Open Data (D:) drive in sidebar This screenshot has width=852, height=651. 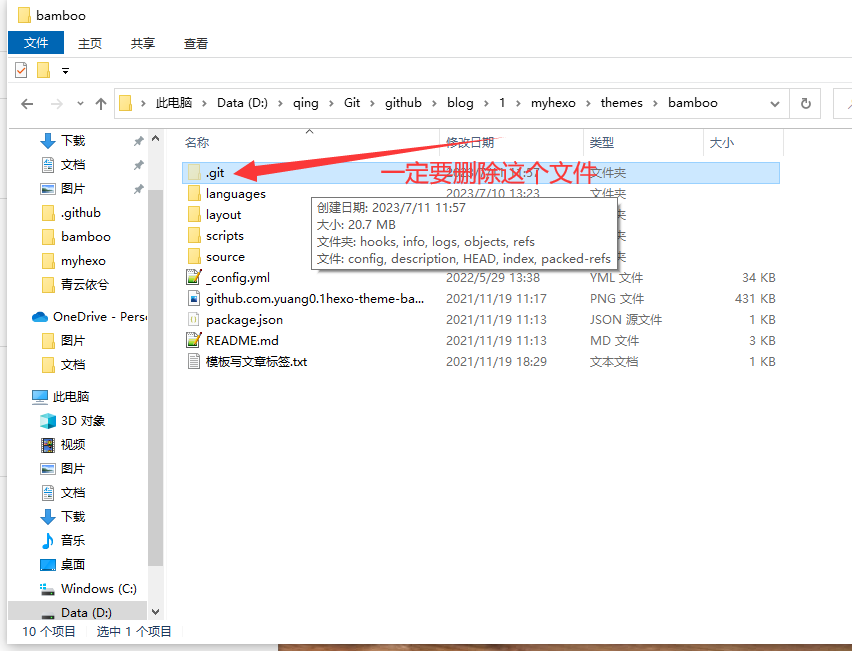[x=86, y=612]
